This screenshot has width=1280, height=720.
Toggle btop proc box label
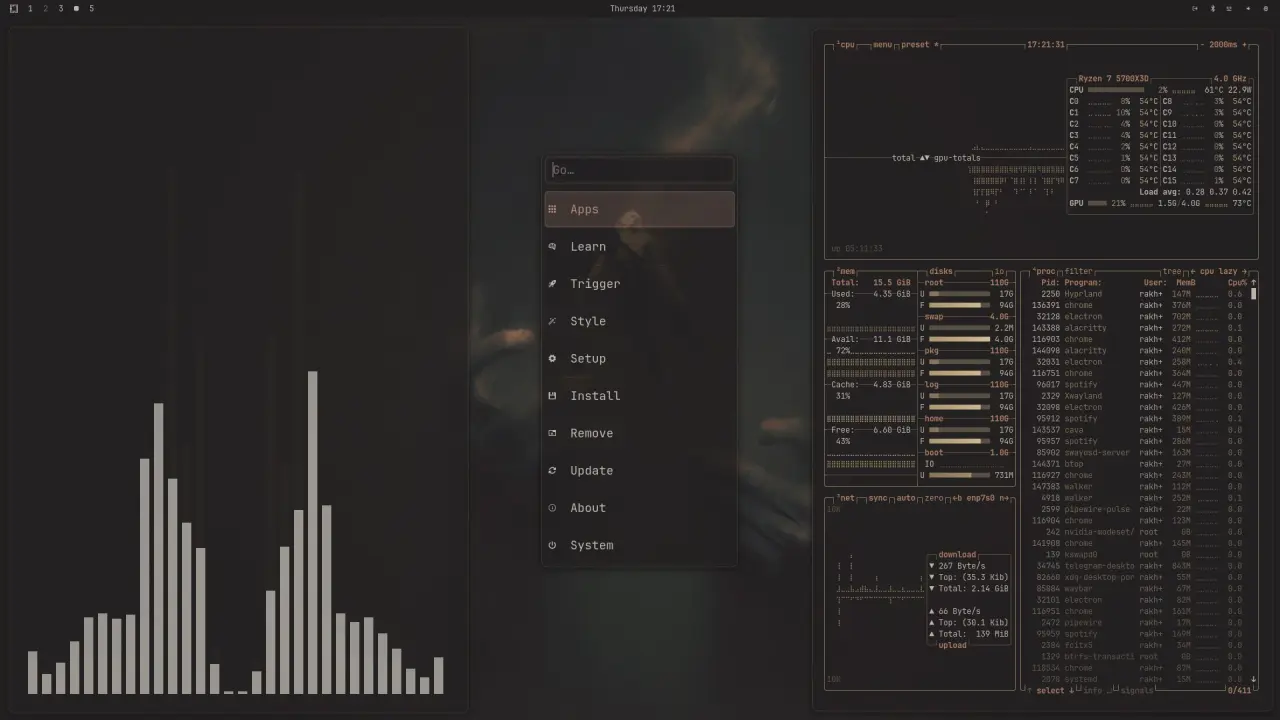click(1044, 271)
